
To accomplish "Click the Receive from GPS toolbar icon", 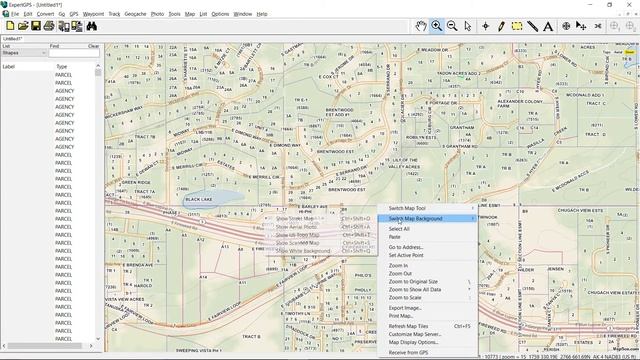I will tap(64, 26).
